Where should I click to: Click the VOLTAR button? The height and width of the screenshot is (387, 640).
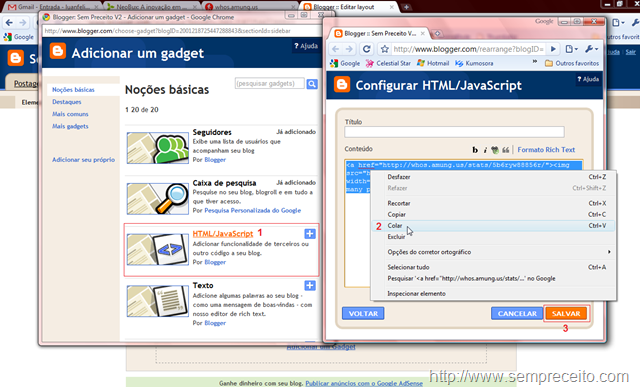pyautogui.click(x=363, y=314)
